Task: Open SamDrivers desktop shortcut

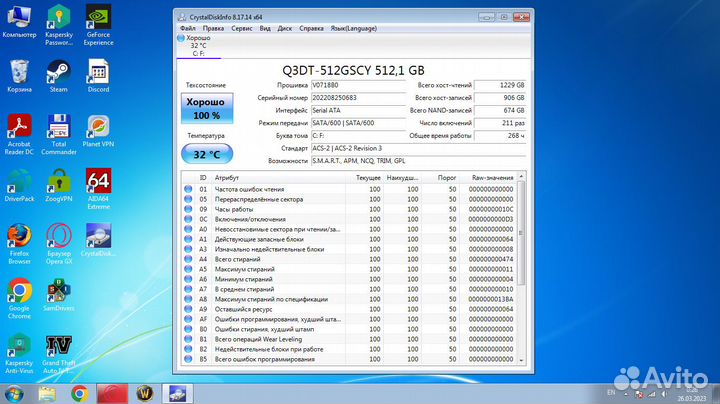Action: pos(59,295)
